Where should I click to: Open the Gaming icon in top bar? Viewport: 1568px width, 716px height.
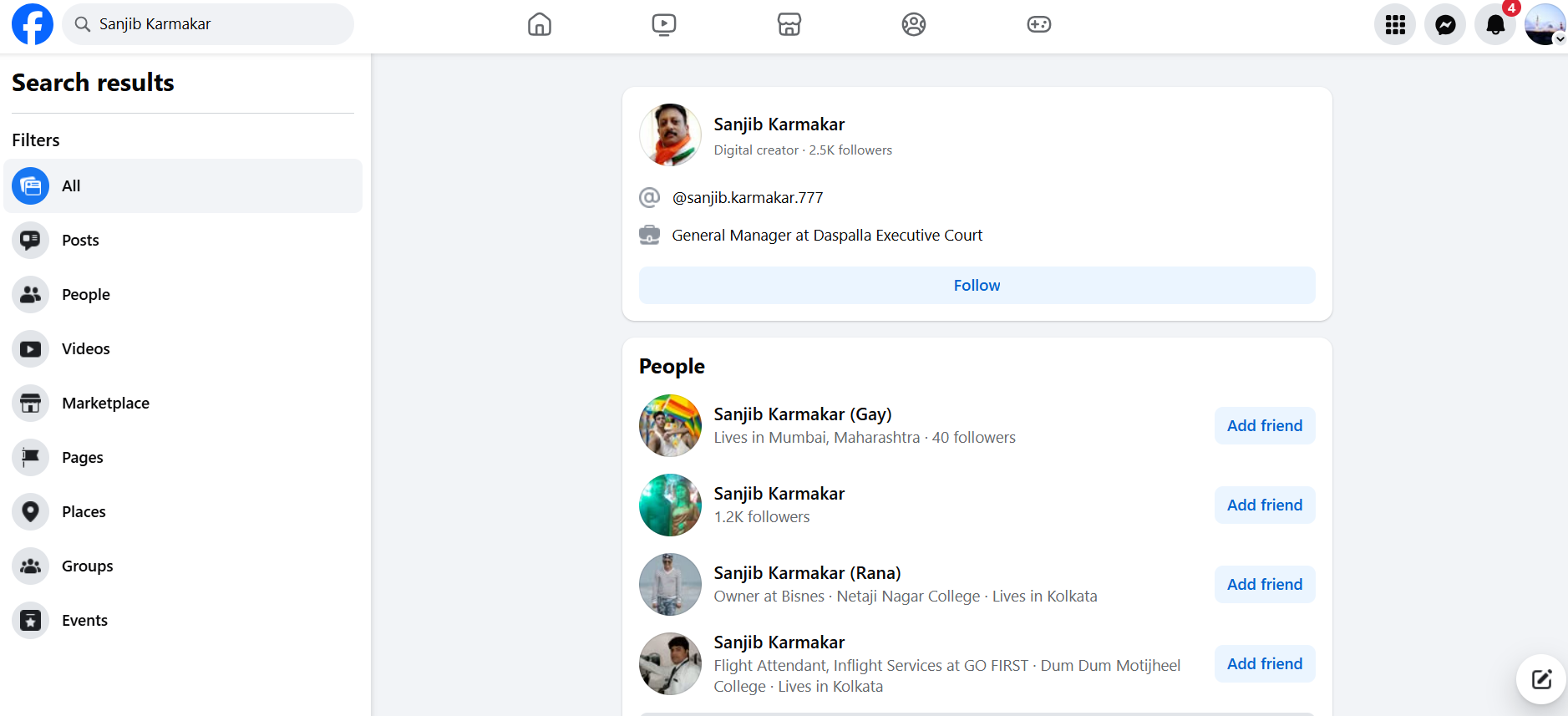point(1038,24)
